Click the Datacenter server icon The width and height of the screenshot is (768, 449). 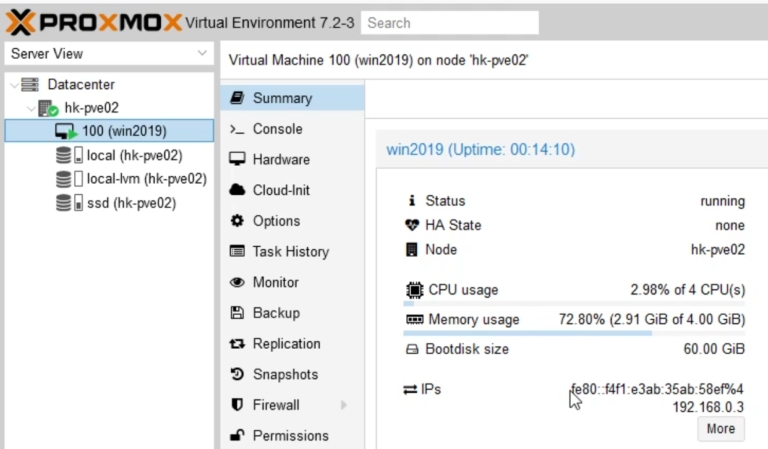click(30, 85)
